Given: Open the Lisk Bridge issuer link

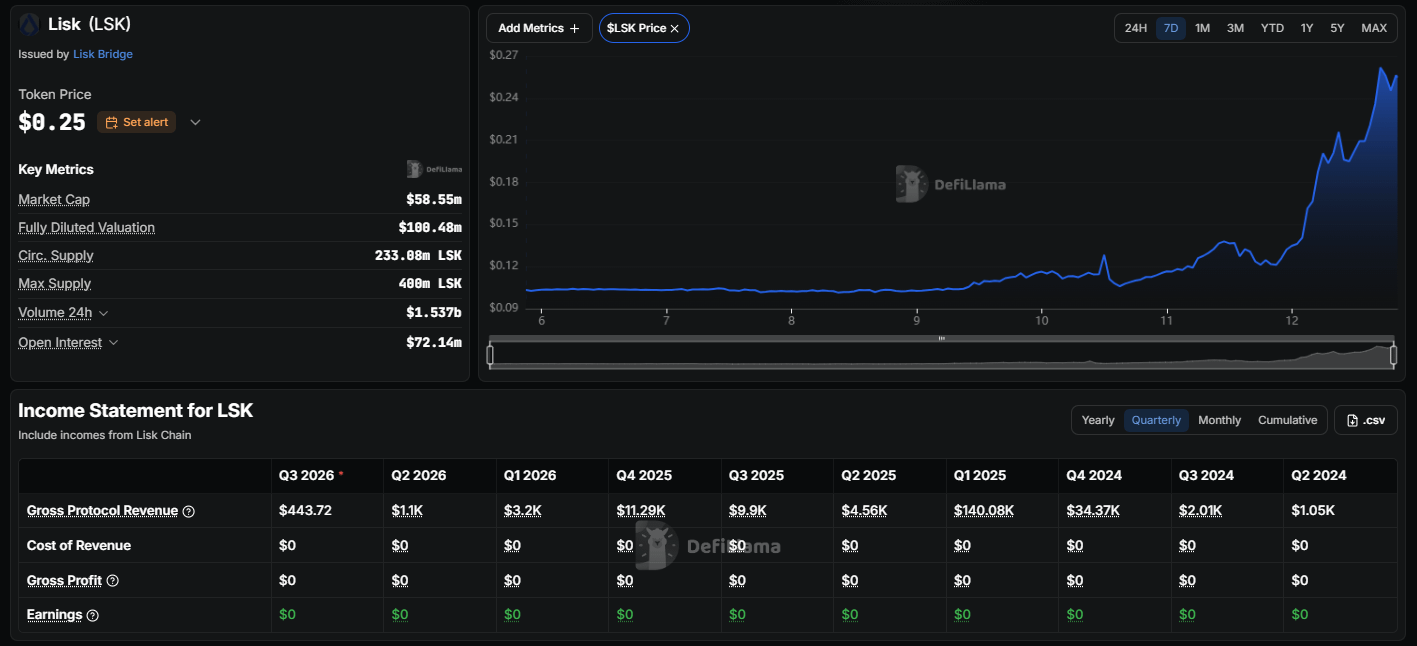Looking at the screenshot, I should click(103, 54).
